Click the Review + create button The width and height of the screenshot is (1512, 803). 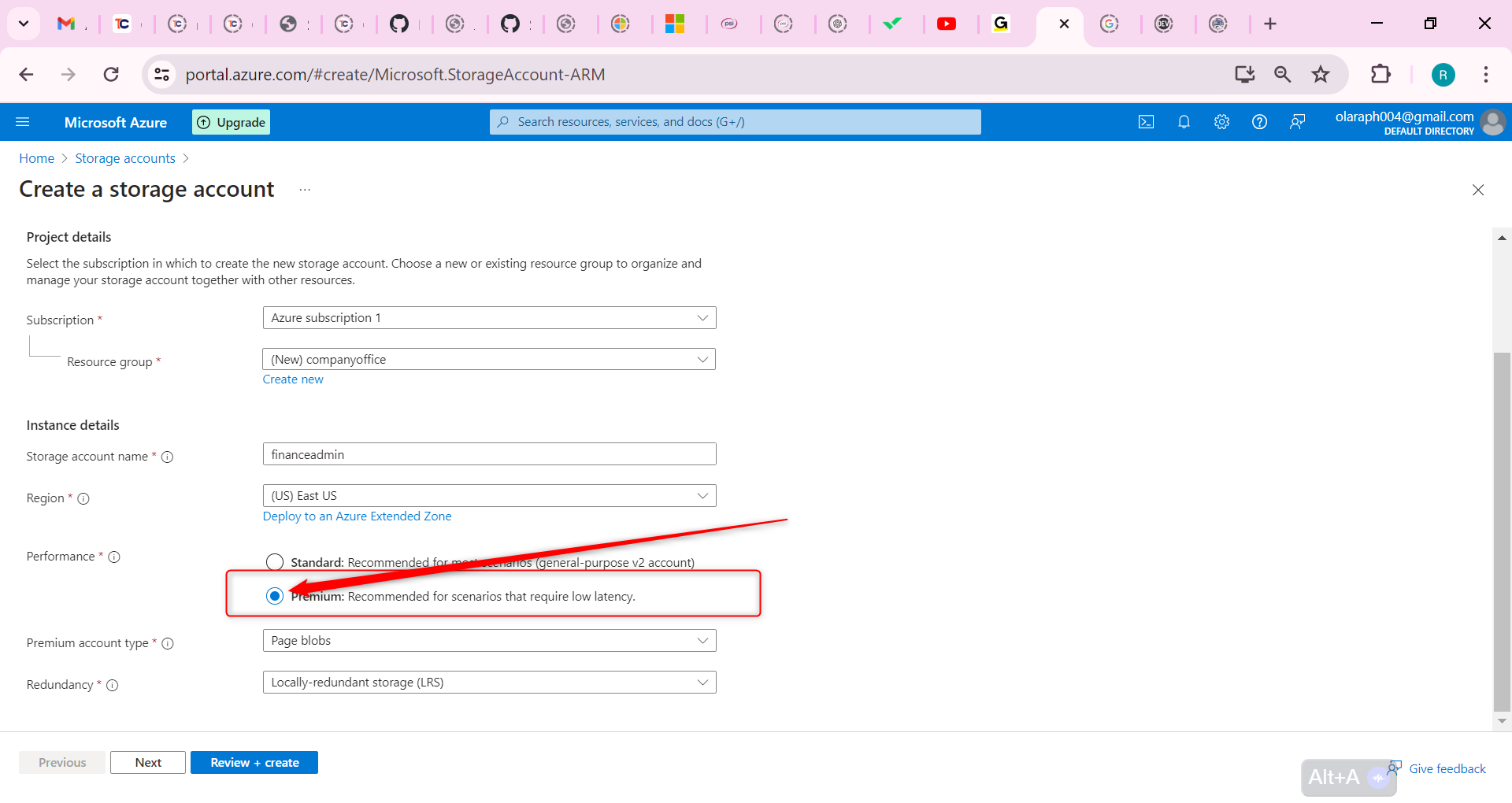(x=254, y=763)
